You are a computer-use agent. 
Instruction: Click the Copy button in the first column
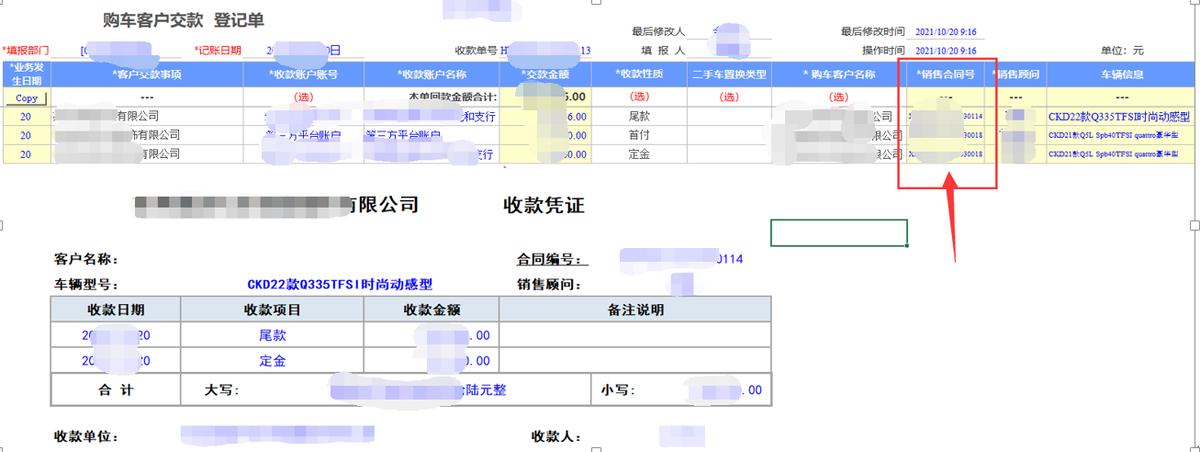[x=26, y=98]
